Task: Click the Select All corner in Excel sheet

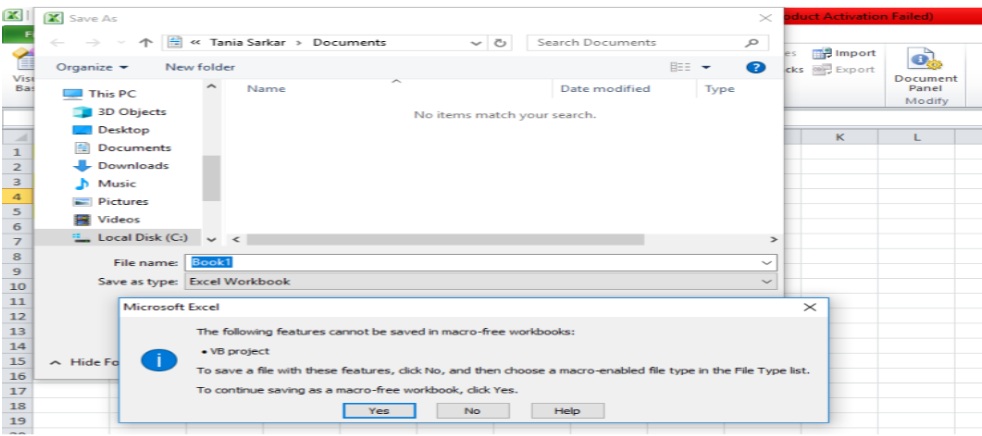Action: 17,137
